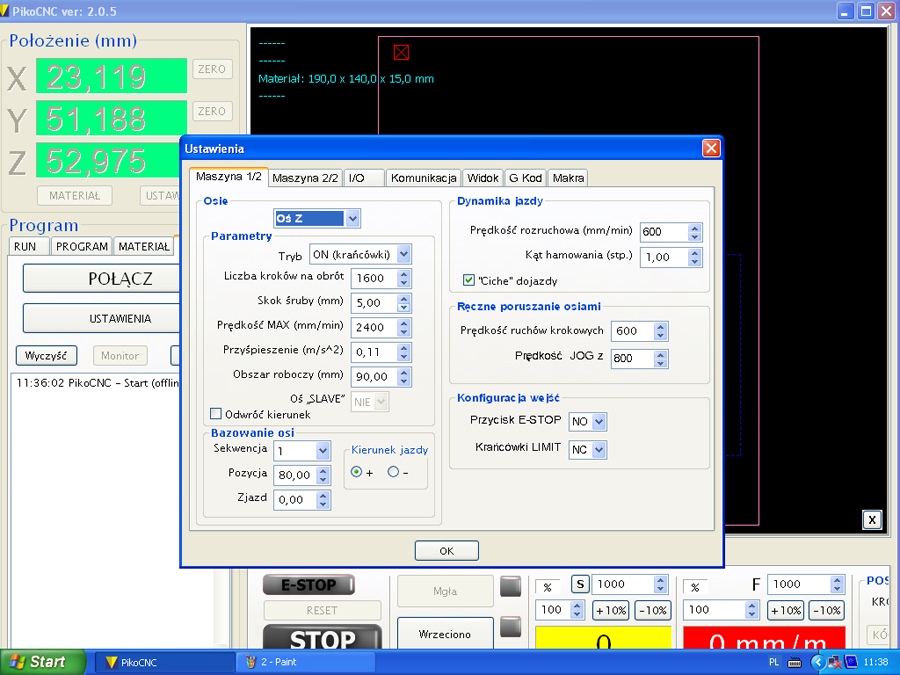Select minus direction radio button
Image resolution: width=900 pixels, height=675 pixels.
click(x=393, y=472)
